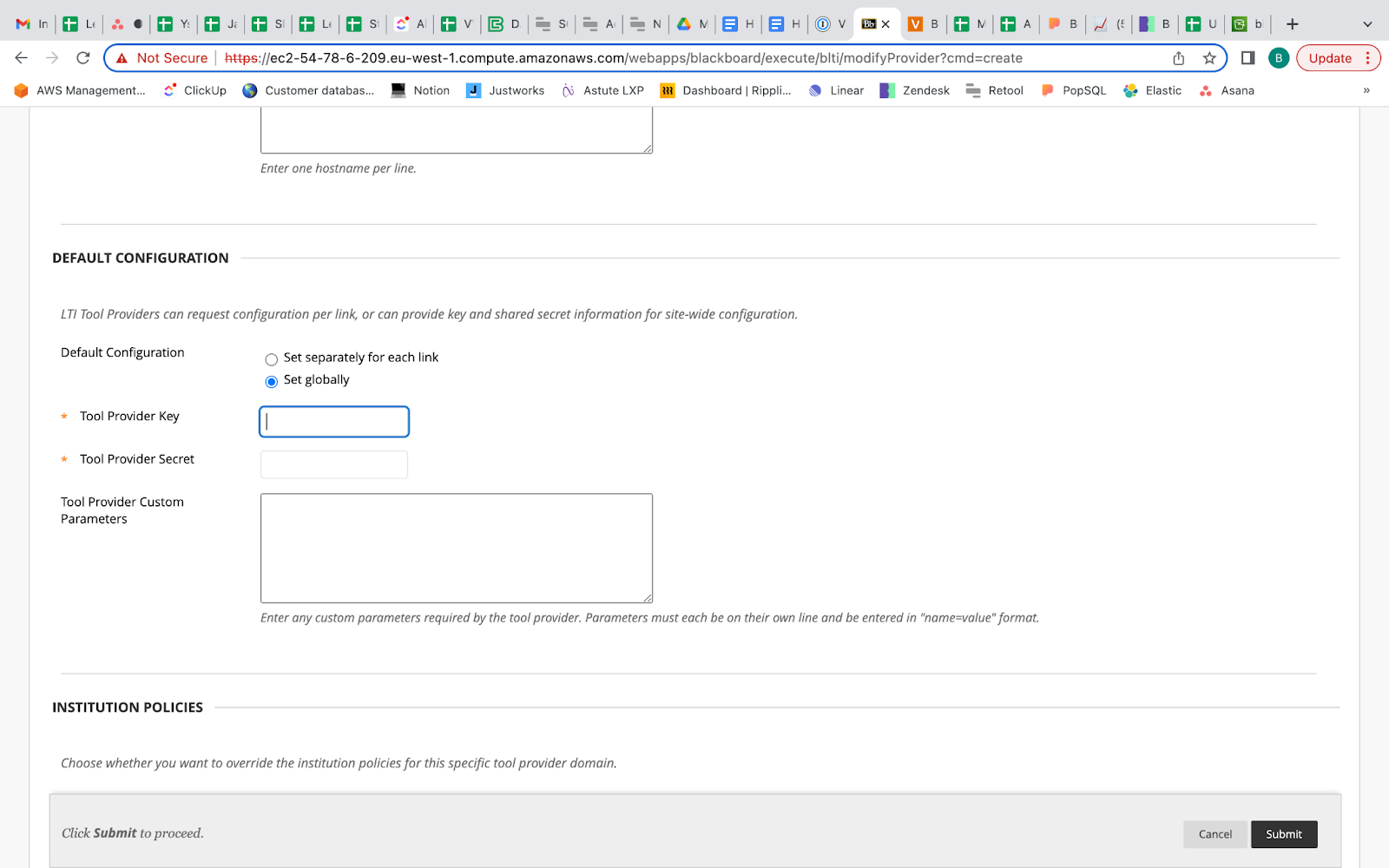Open the profile avatar B

(x=1278, y=58)
